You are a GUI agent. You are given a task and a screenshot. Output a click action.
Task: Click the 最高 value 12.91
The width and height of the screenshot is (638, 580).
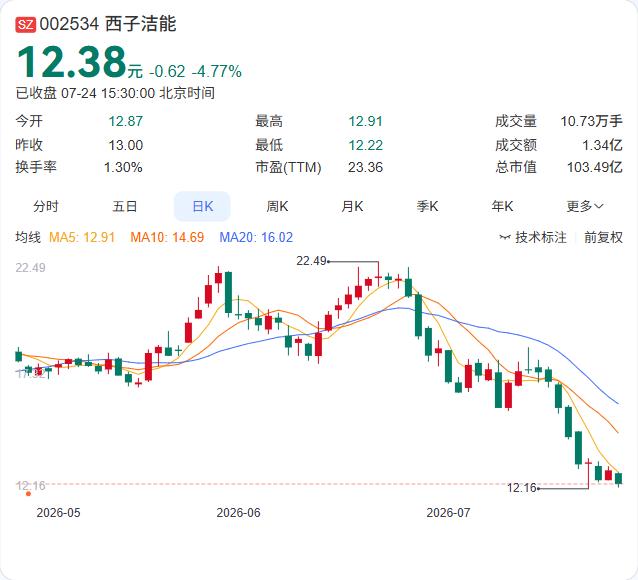[x=365, y=121]
